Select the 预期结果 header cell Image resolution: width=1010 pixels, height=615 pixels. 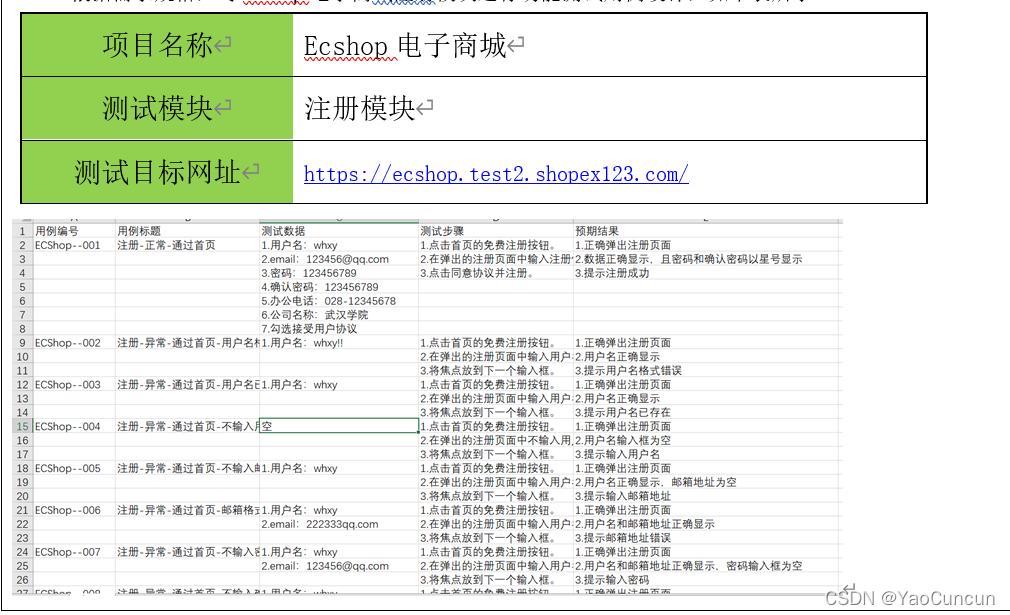coord(707,231)
